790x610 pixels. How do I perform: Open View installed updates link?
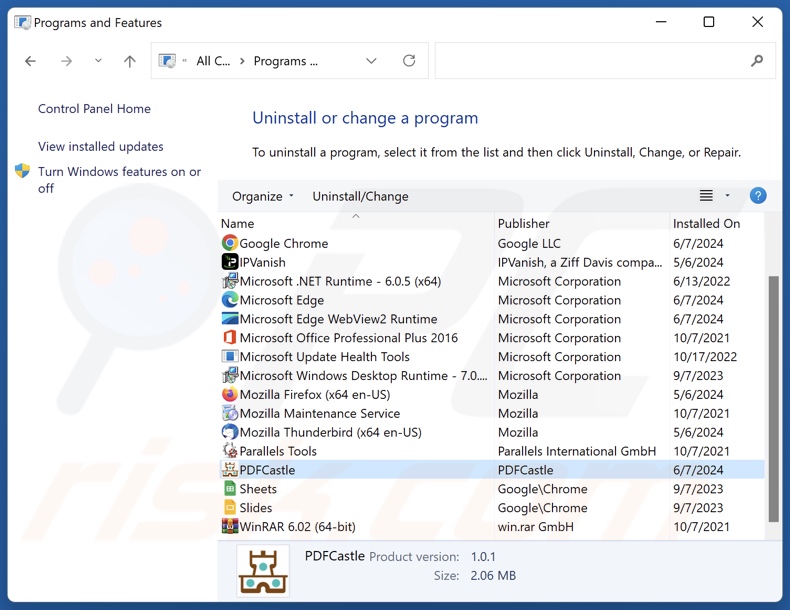tap(100, 146)
